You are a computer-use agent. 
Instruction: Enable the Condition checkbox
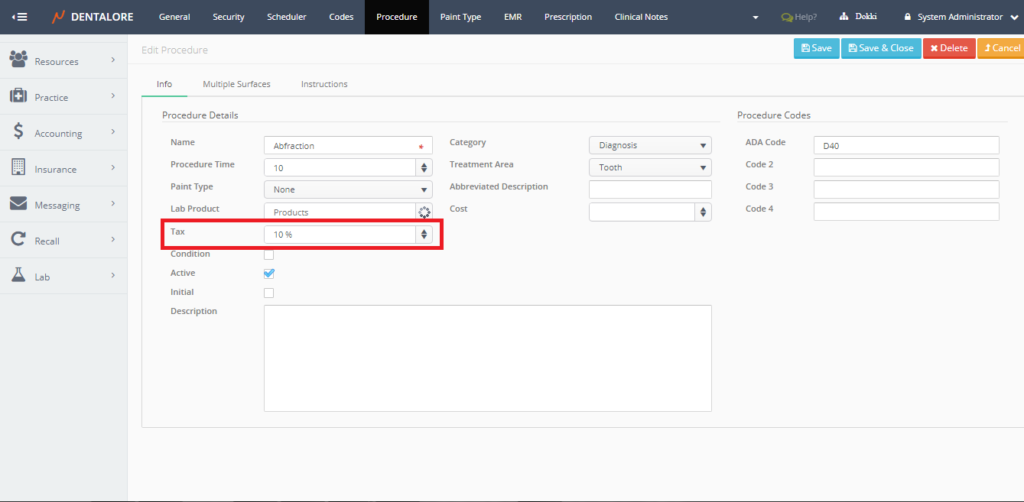pos(268,255)
